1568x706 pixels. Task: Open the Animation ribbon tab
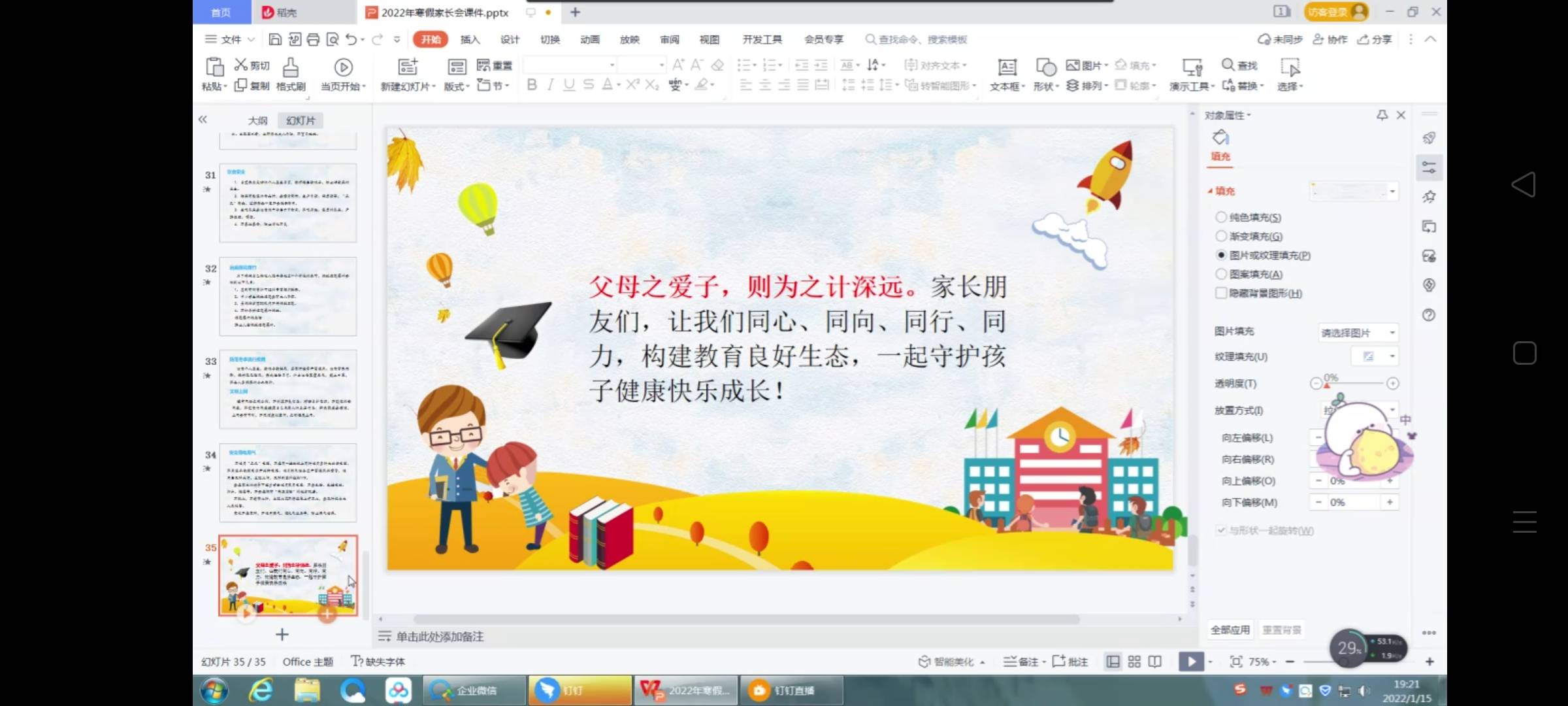coord(590,39)
